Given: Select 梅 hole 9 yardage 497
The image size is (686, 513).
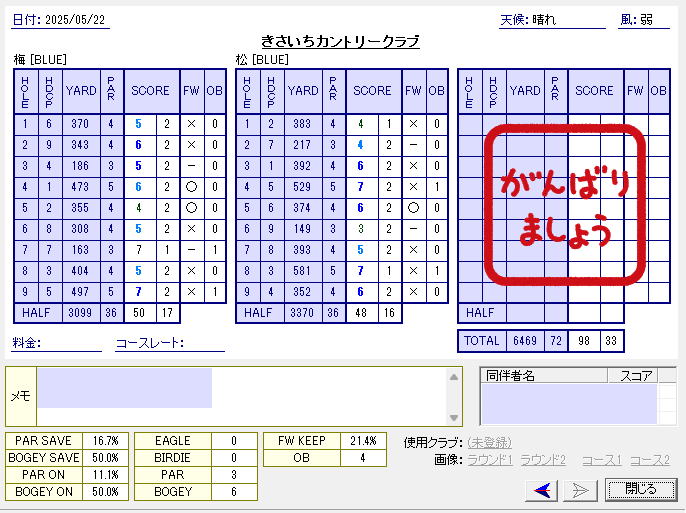Looking at the screenshot, I should (x=81, y=292).
